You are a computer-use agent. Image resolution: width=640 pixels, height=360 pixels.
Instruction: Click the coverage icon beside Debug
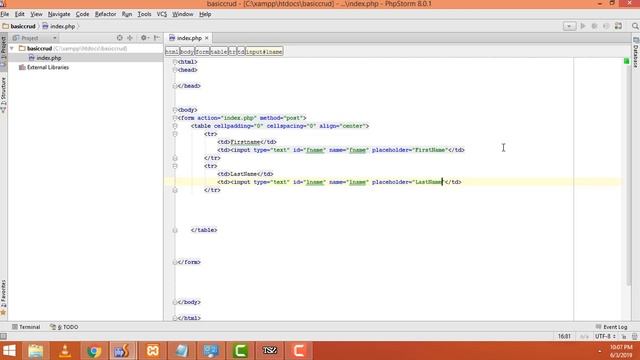click(x=606, y=26)
